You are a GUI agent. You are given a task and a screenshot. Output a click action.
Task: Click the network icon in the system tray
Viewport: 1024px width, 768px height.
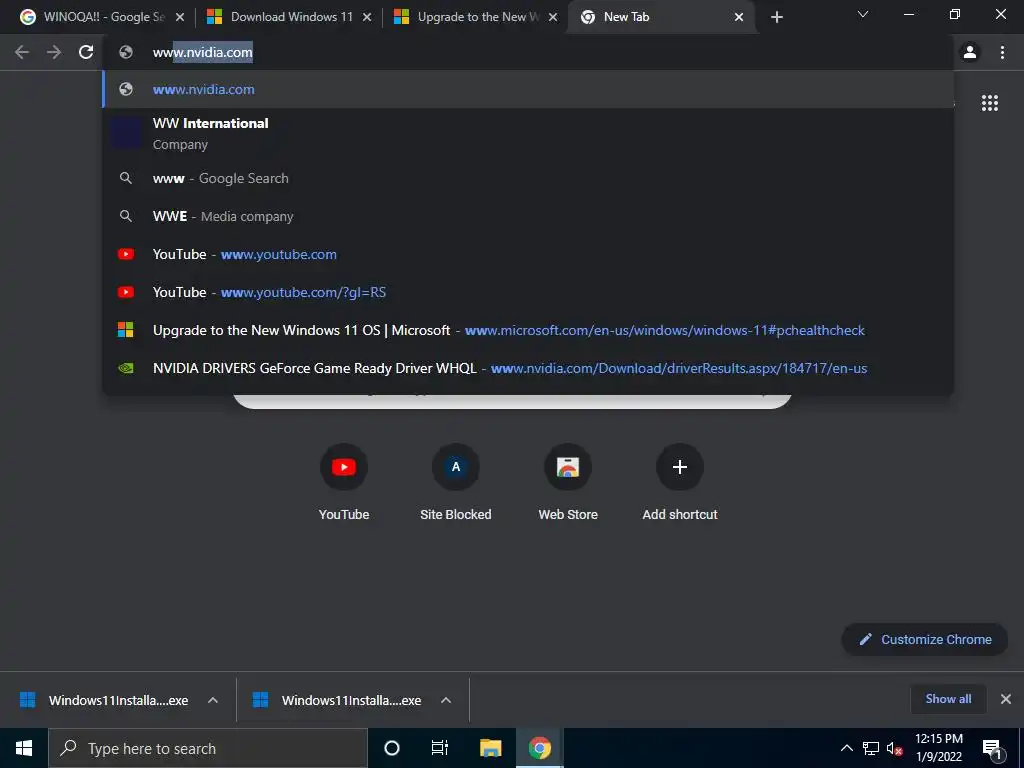click(x=871, y=748)
